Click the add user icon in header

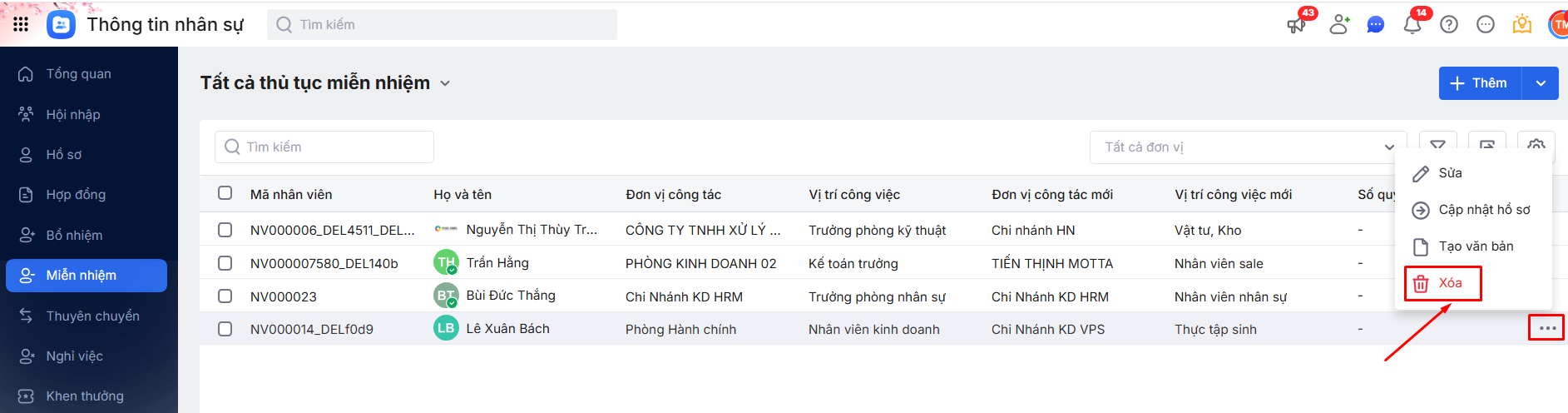pyautogui.click(x=1338, y=25)
